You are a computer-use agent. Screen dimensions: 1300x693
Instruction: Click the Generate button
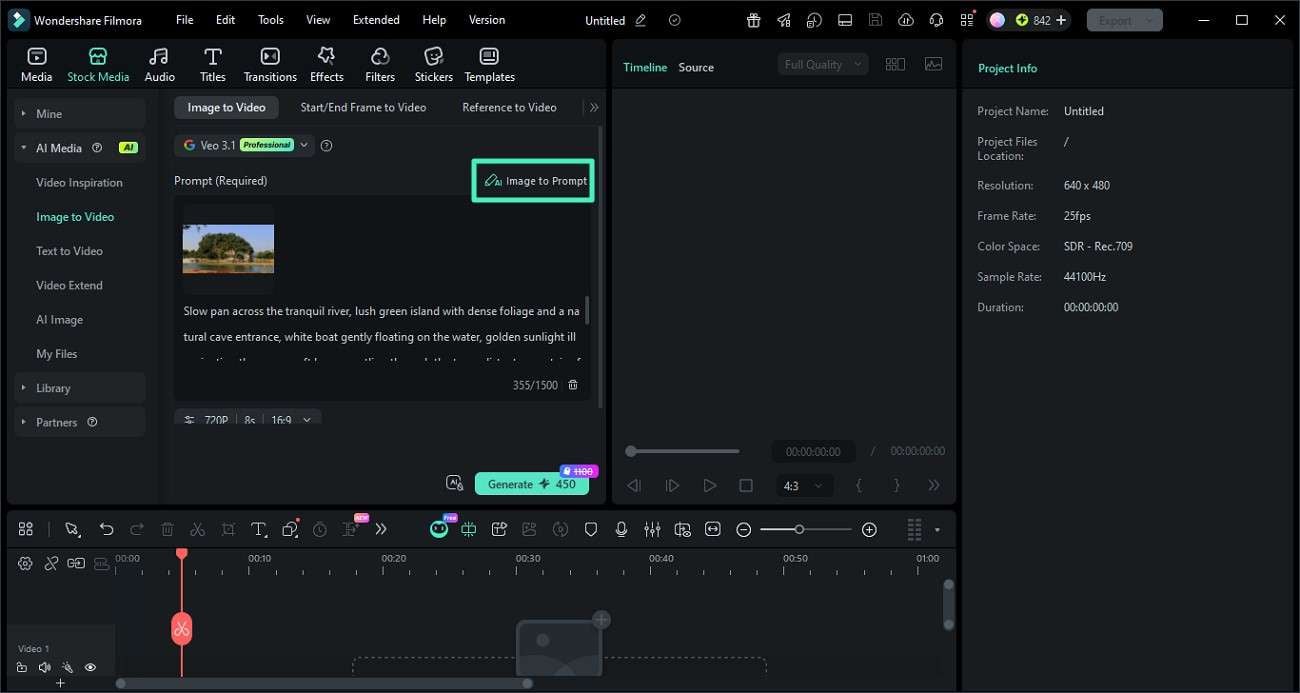[532, 483]
